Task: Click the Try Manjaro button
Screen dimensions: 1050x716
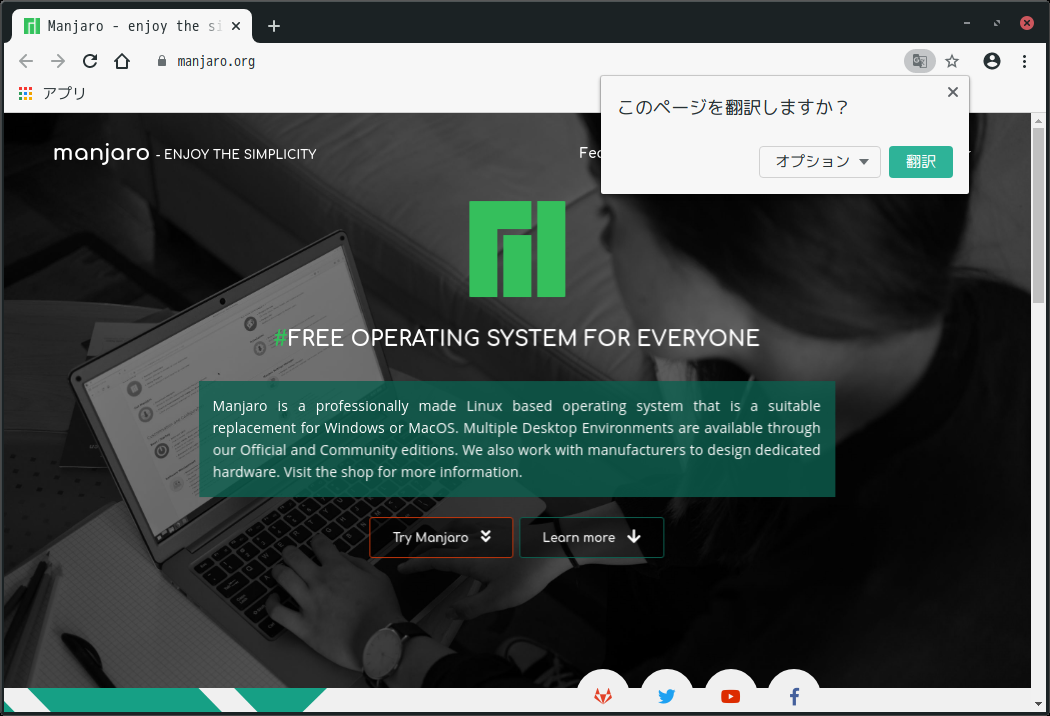Action: click(441, 537)
